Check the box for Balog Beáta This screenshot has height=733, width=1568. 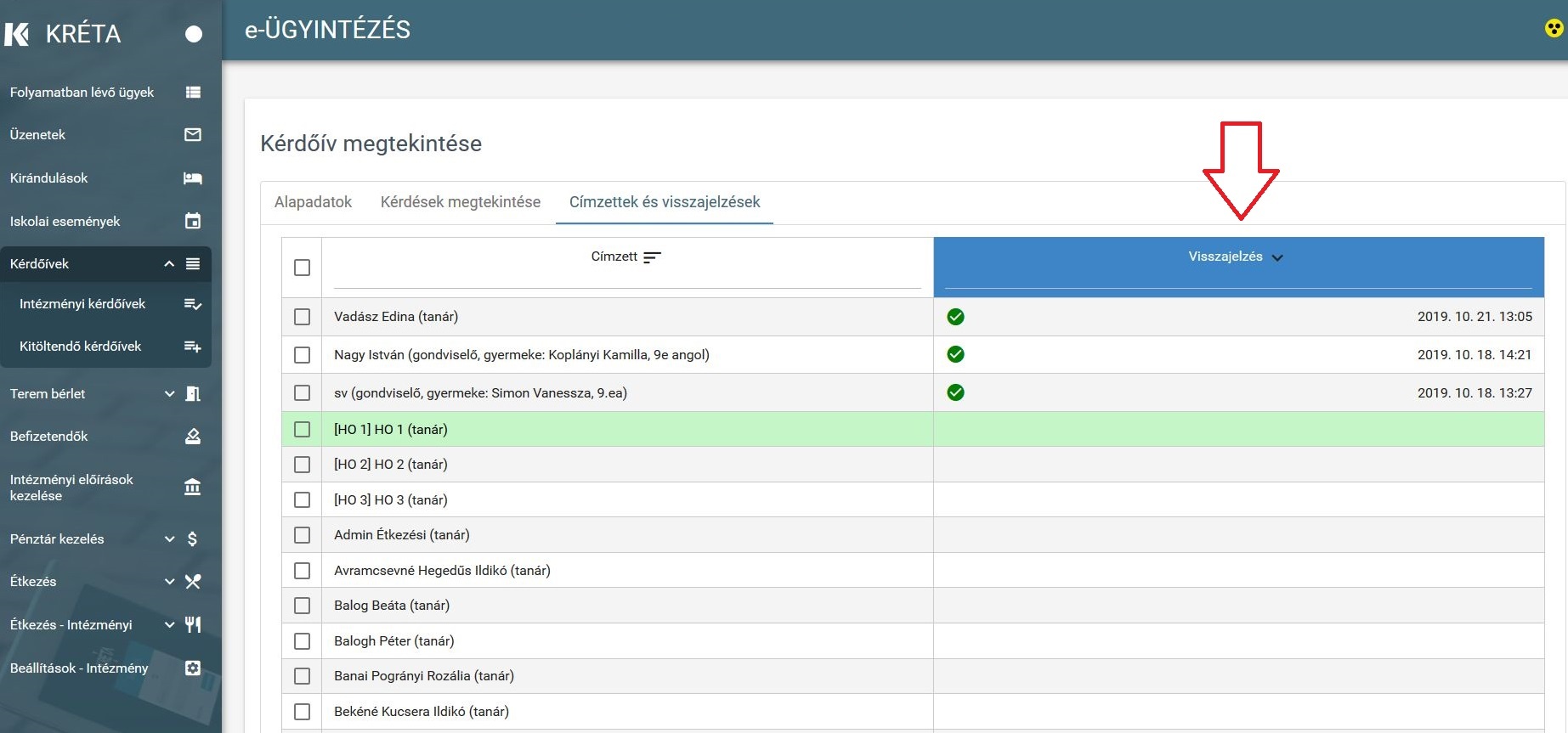[x=302, y=606]
